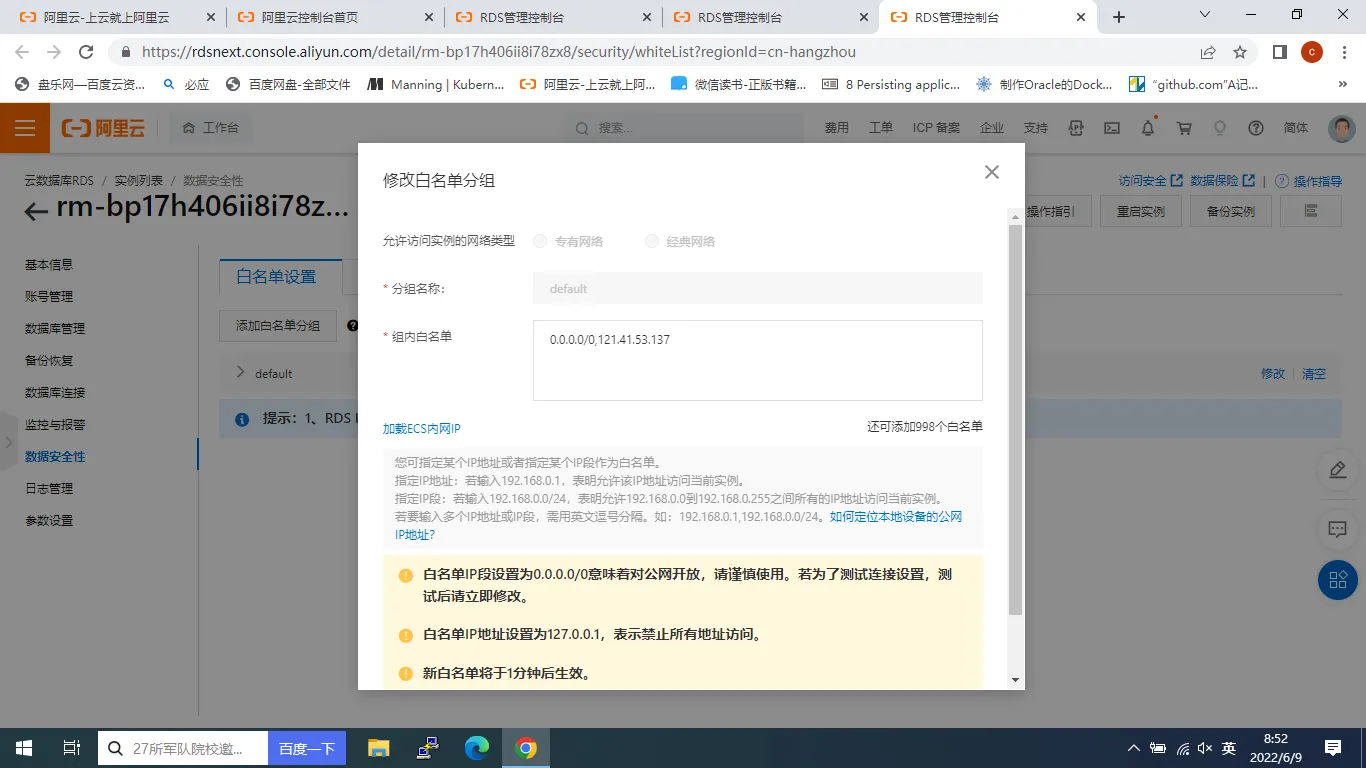The image size is (1366, 768).
Task: Click the light bulb icon in header
Action: click(x=1219, y=128)
